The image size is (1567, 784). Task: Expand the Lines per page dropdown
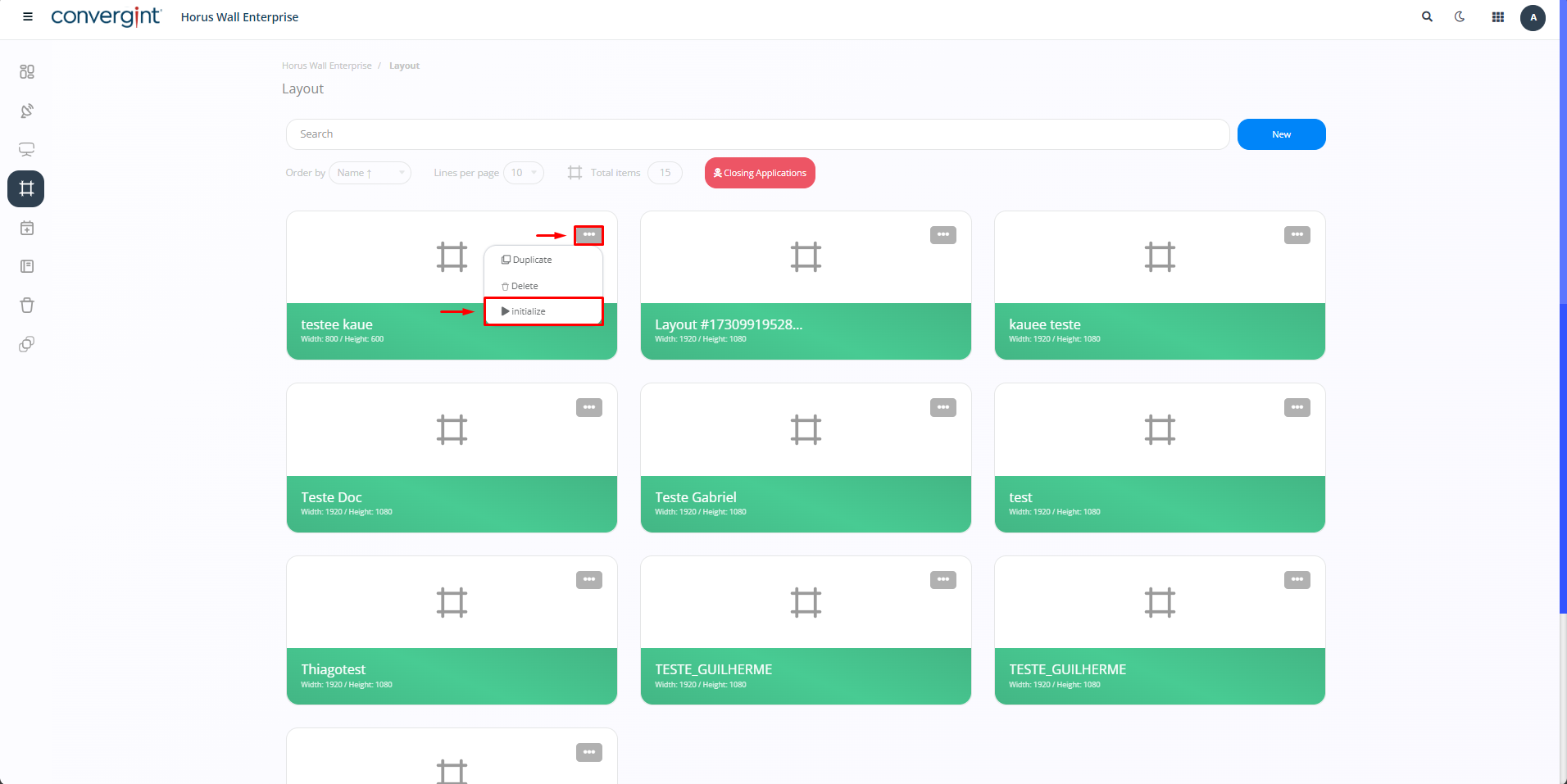(523, 173)
